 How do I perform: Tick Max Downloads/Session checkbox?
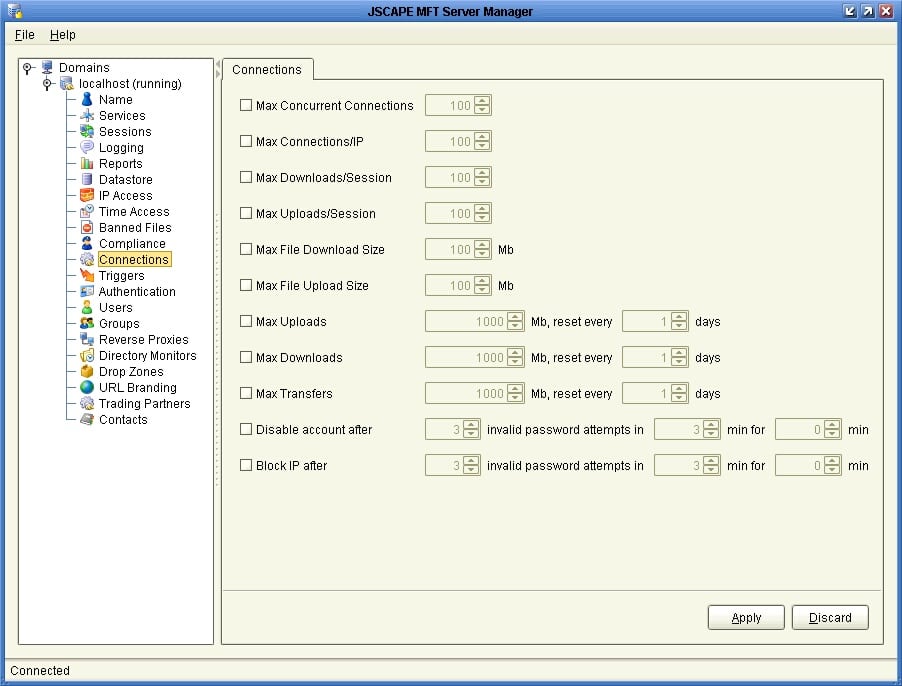pyautogui.click(x=246, y=177)
